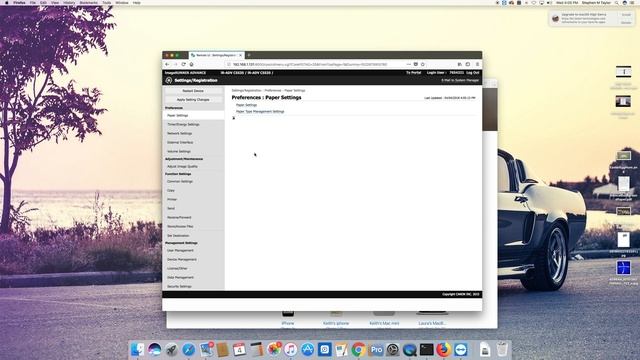Close the Remote UI browser tab
The width and height of the screenshot is (640, 360).
[x=241, y=55]
